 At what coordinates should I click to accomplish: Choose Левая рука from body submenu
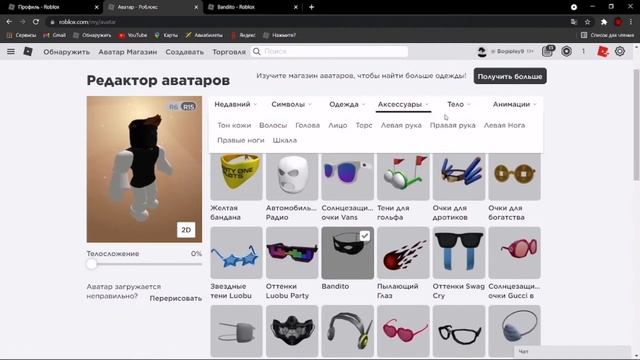pos(401,125)
